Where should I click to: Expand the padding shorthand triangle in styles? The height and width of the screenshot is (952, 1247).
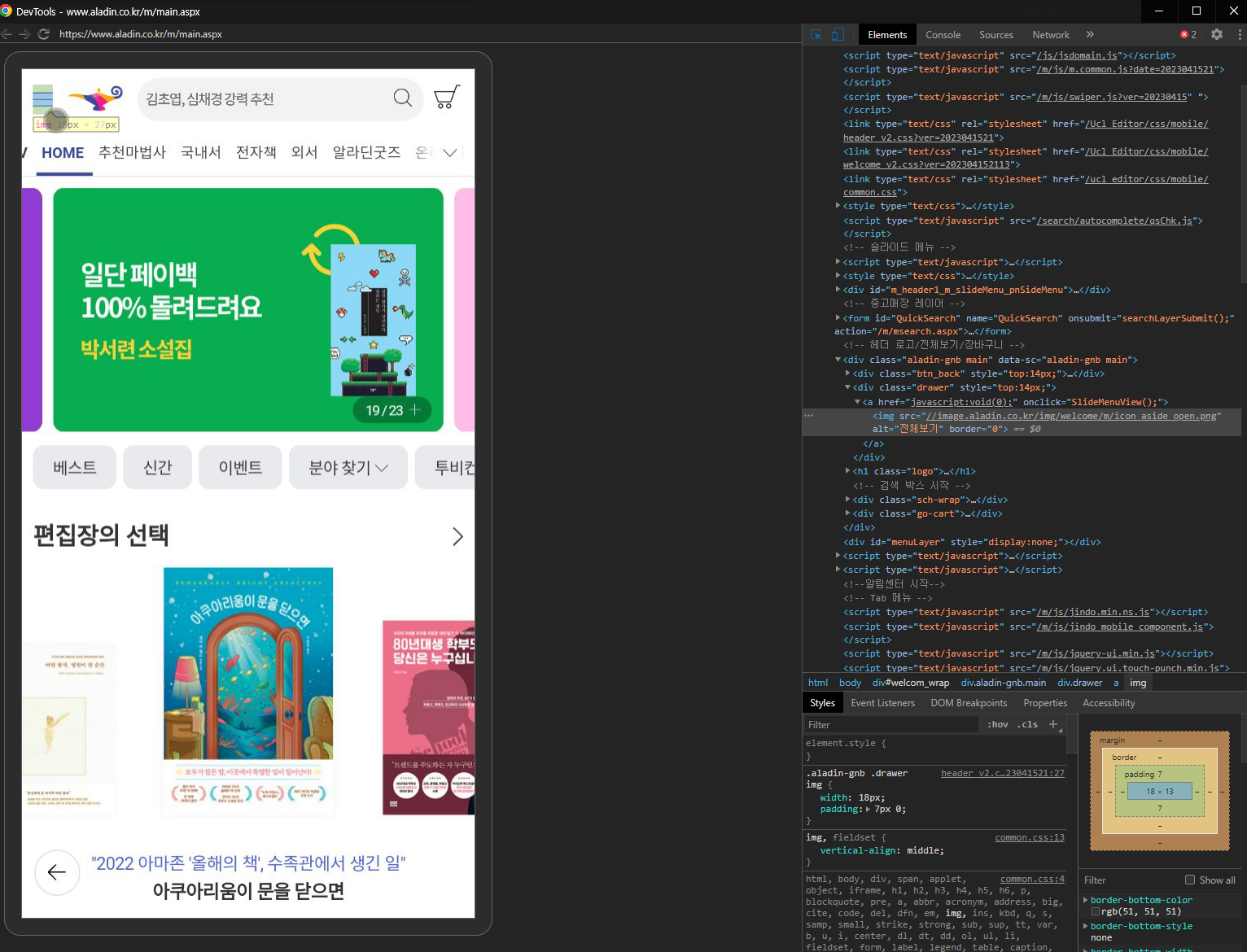point(869,809)
